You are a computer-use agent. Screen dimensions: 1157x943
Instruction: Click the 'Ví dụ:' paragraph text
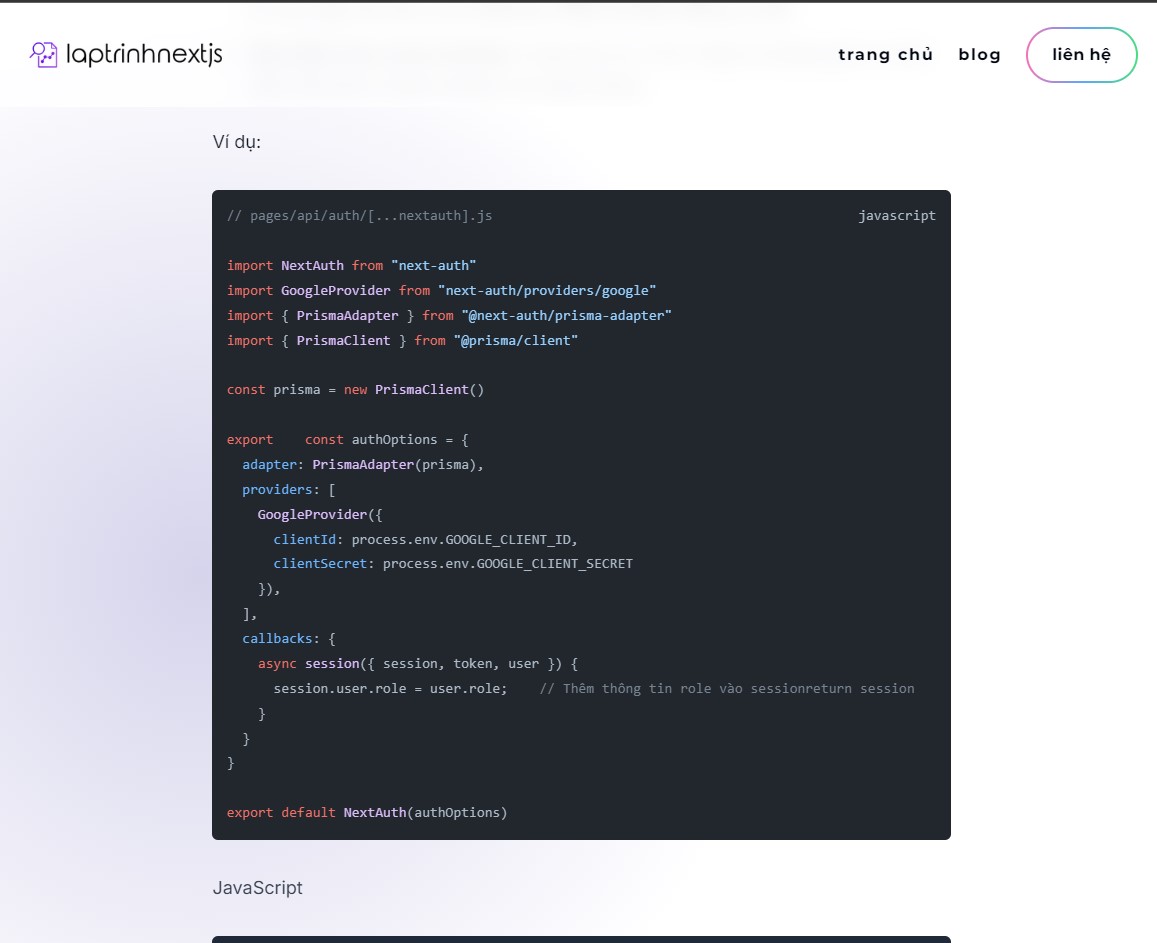(x=237, y=142)
